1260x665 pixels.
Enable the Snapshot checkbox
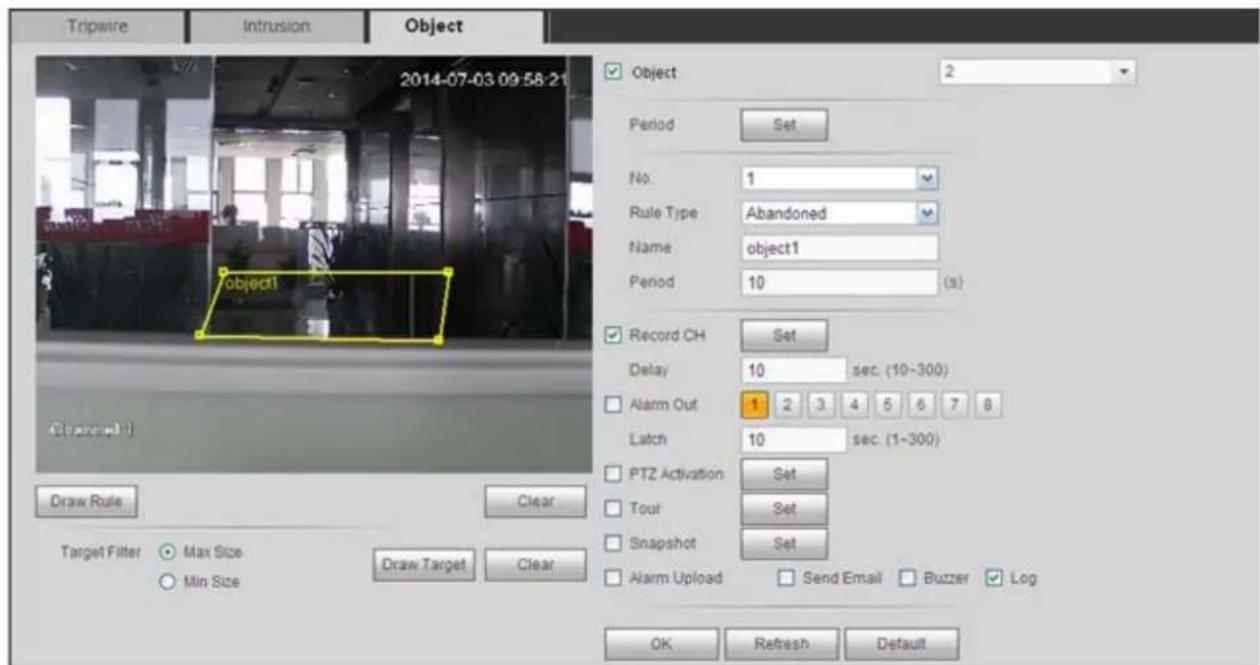click(x=613, y=544)
